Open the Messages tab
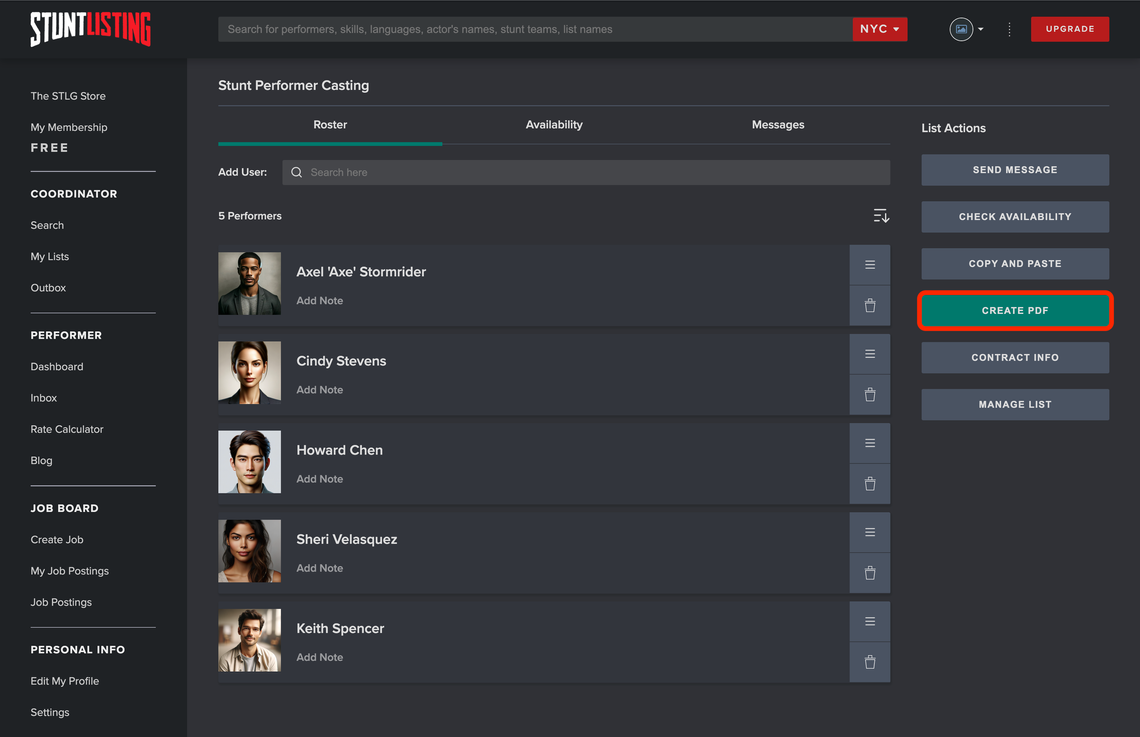 778,125
